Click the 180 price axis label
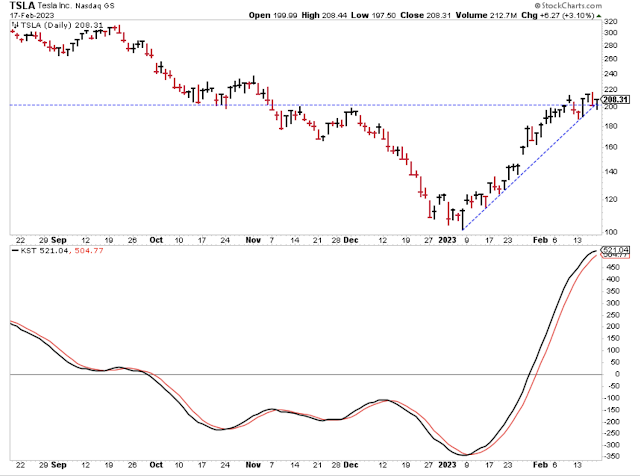640x476 pixels. point(611,126)
